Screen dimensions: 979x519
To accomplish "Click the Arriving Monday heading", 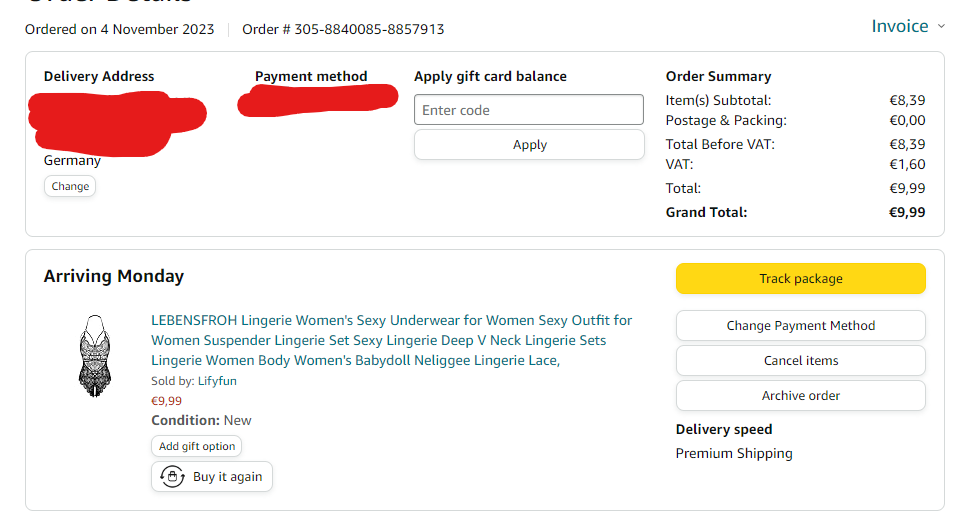I will tap(114, 276).
